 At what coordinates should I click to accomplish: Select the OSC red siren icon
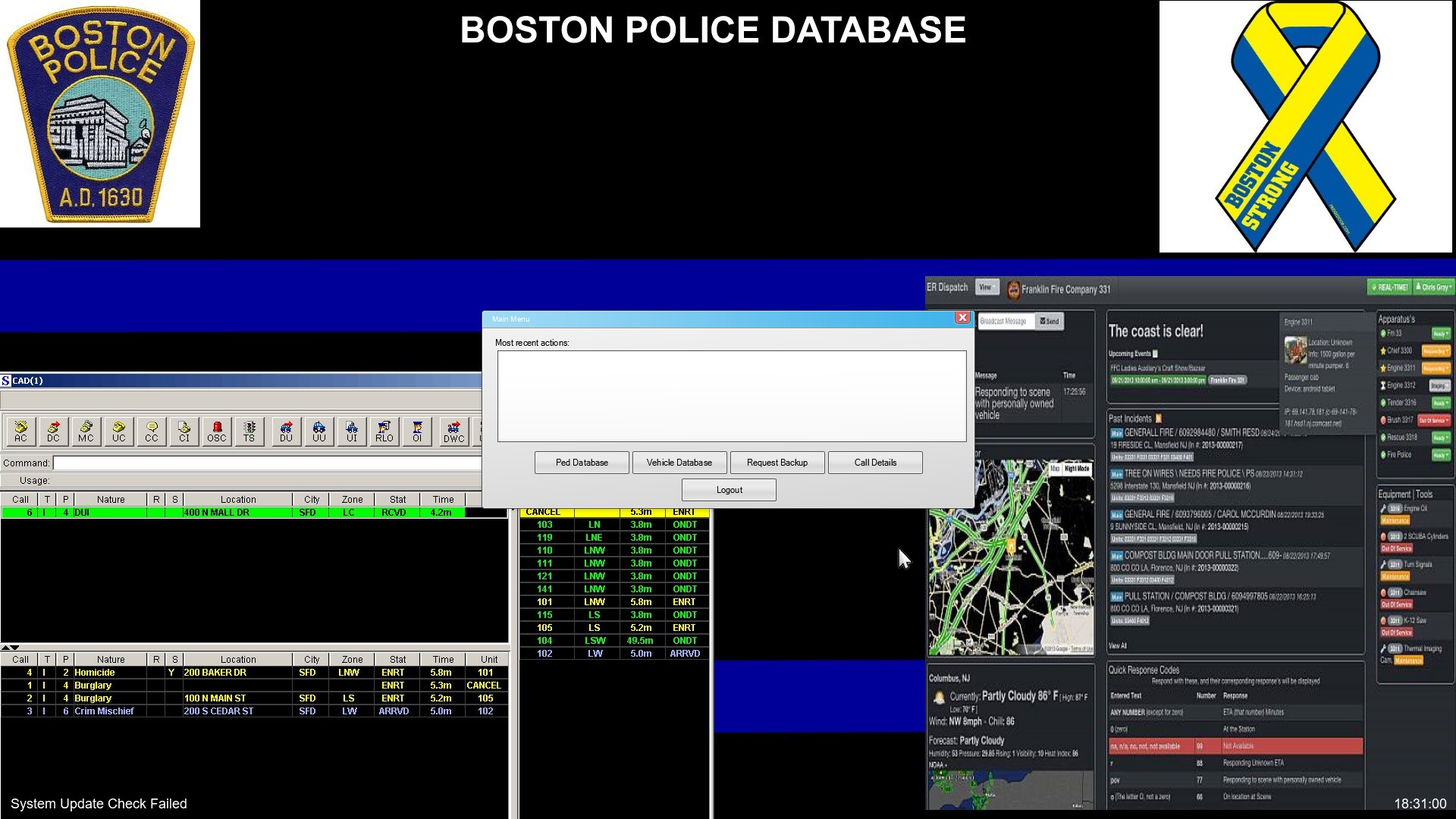click(217, 431)
